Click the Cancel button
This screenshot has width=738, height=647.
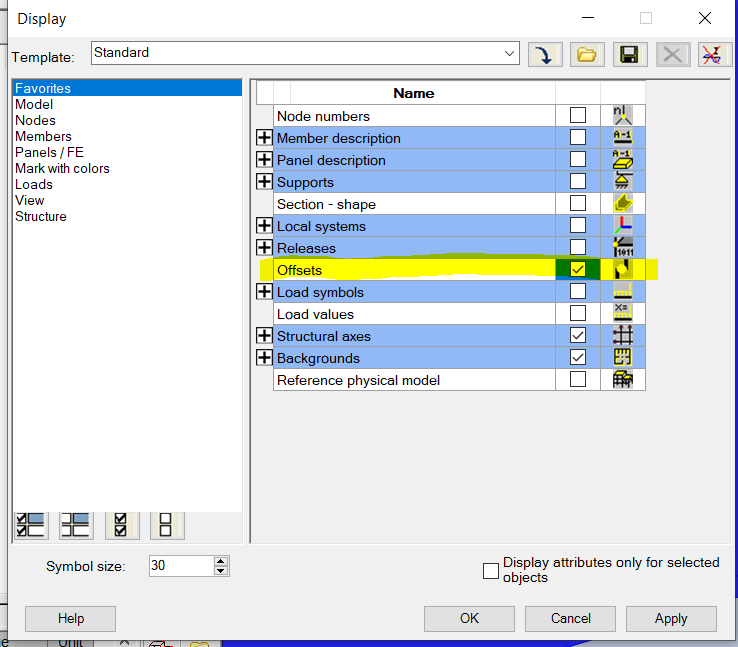(x=570, y=618)
